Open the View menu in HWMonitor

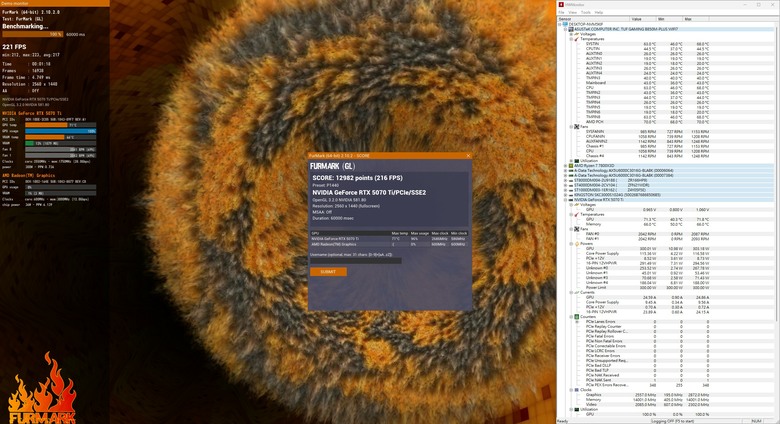(x=573, y=12)
